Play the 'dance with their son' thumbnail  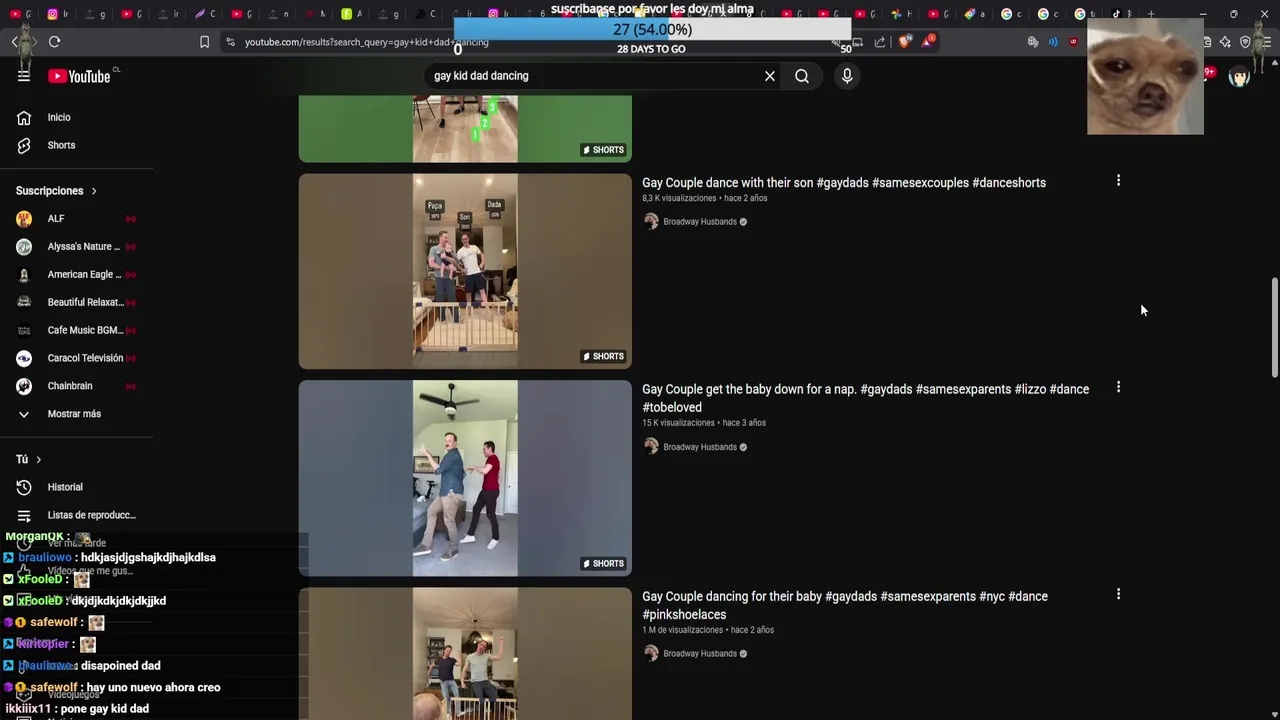tap(465, 271)
